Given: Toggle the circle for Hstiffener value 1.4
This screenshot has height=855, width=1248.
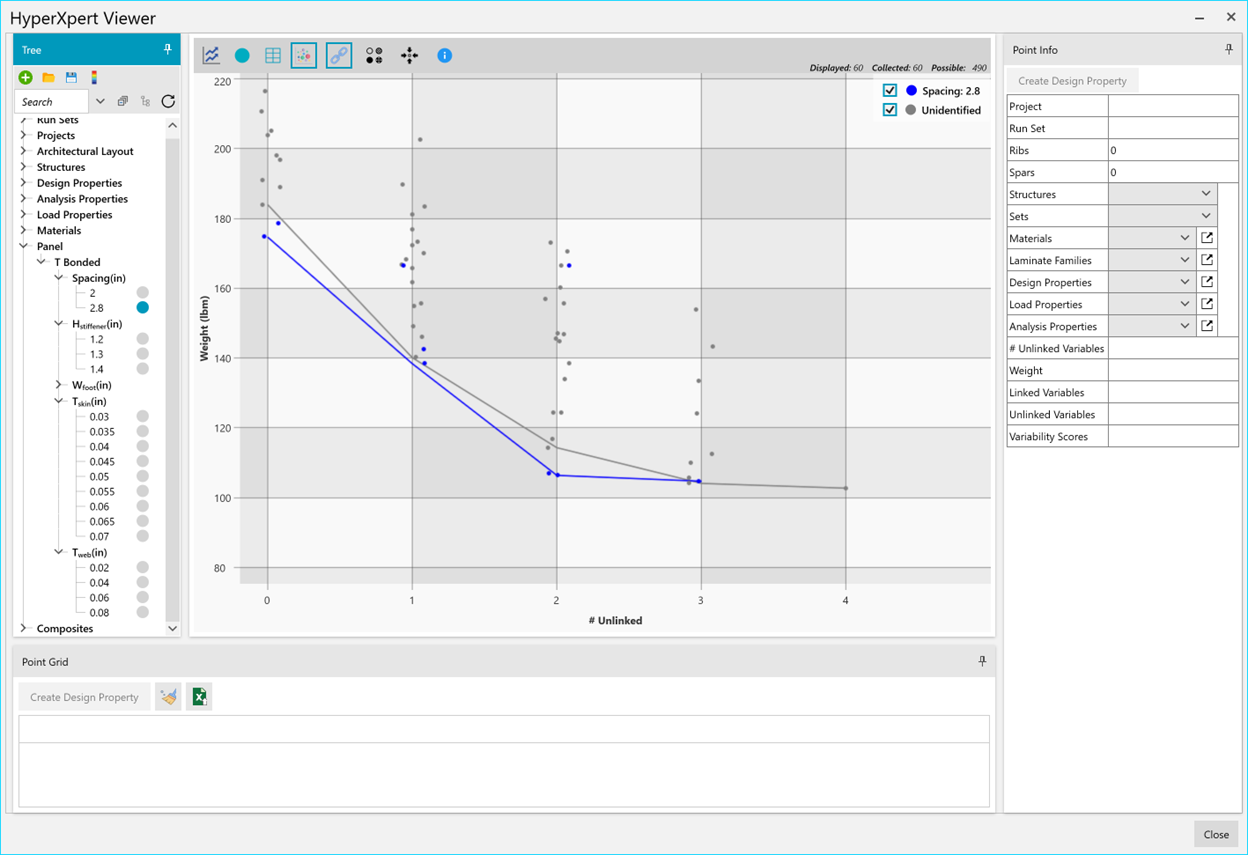Looking at the screenshot, I should (143, 369).
